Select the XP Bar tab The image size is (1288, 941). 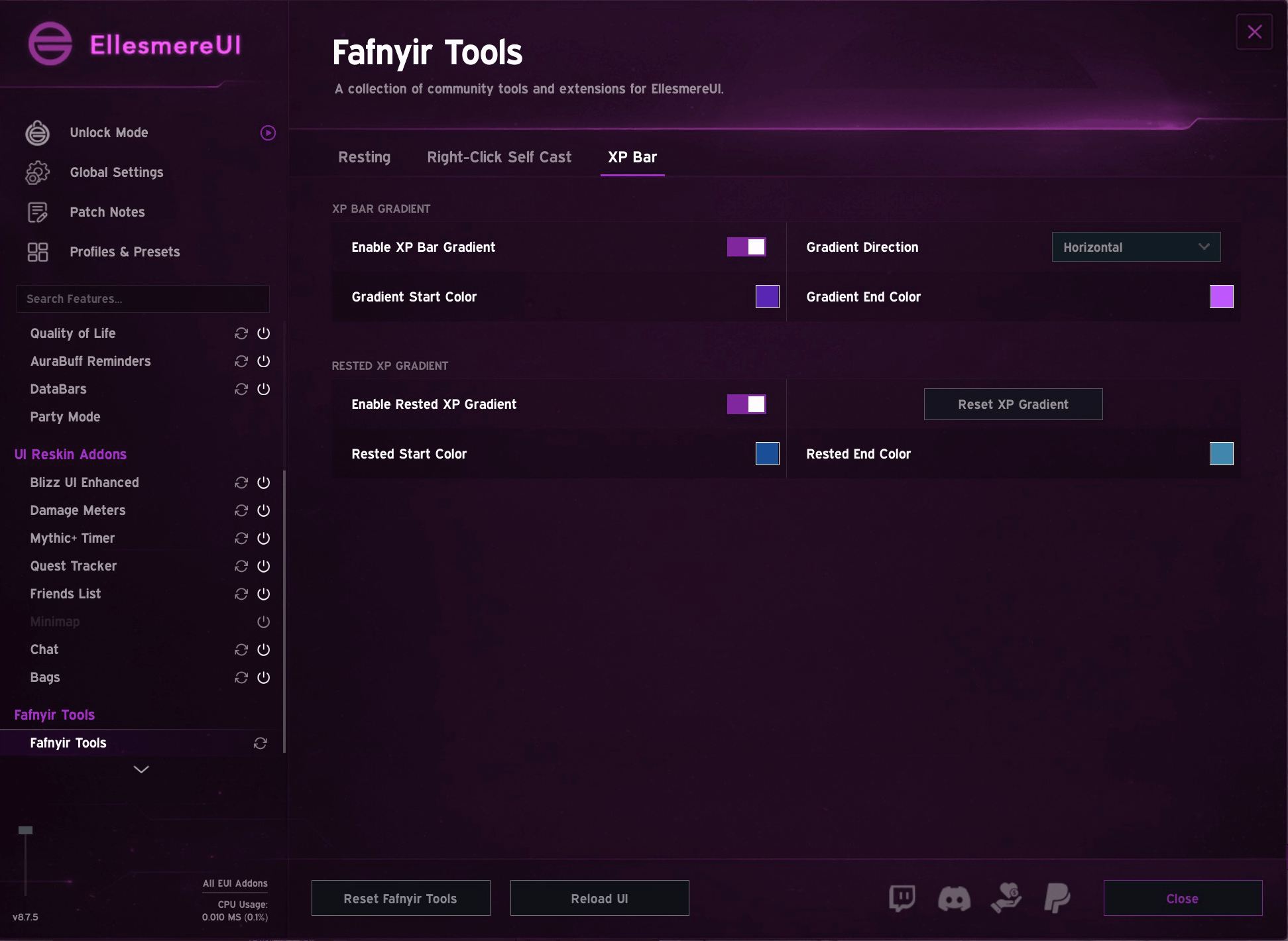632,158
